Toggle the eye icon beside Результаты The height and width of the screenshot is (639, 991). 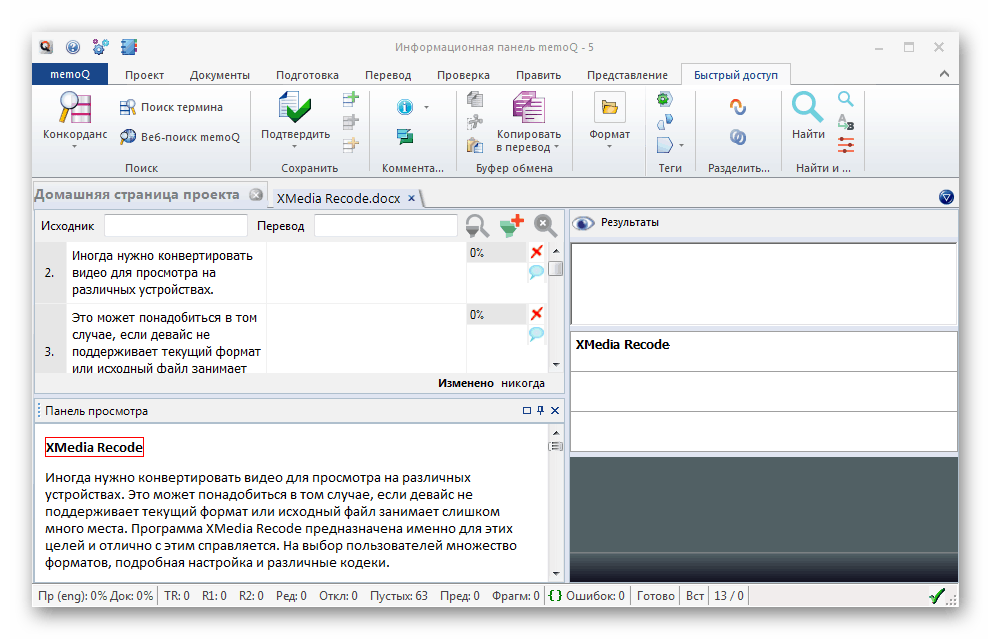point(583,223)
